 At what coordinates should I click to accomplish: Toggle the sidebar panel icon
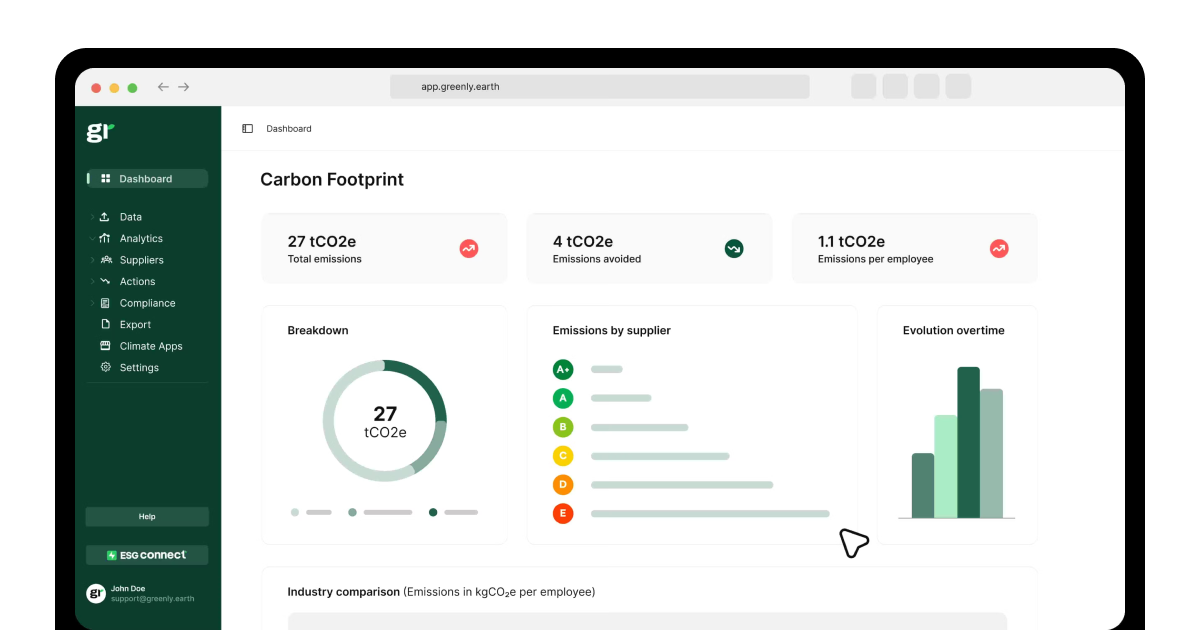click(x=248, y=129)
